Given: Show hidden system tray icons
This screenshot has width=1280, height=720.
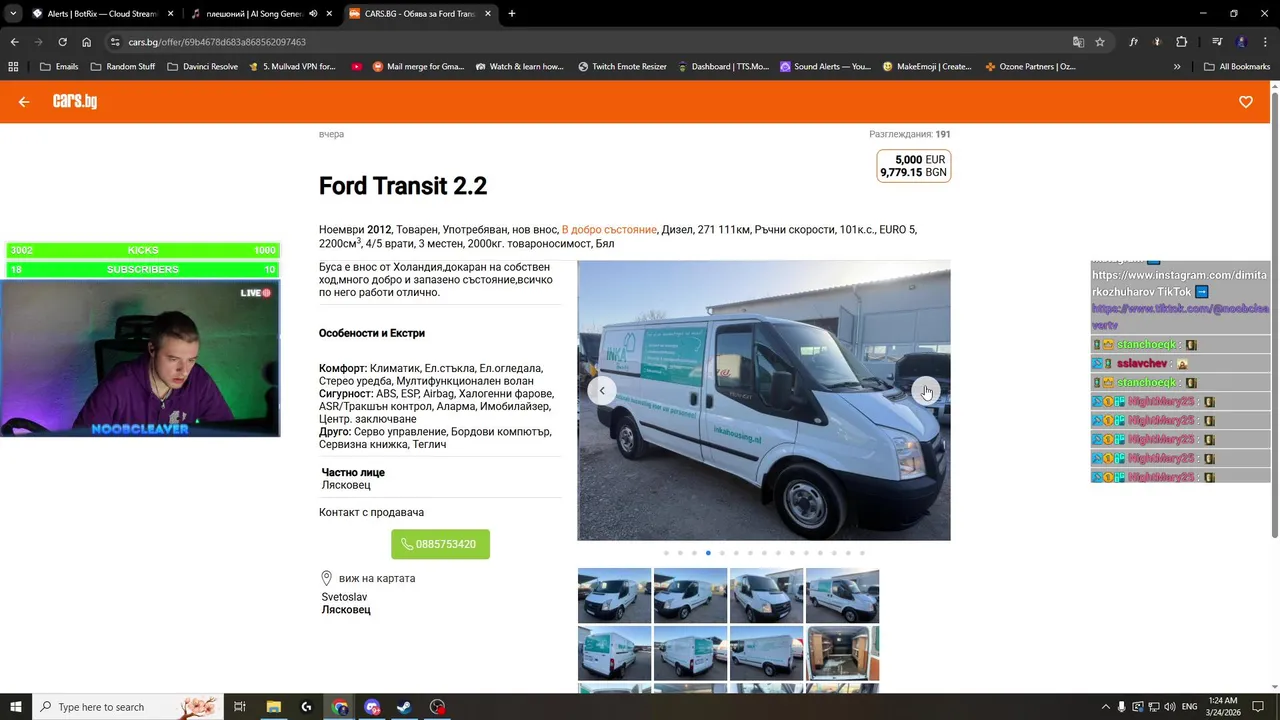Looking at the screenshot, I should click(1104, 707).
